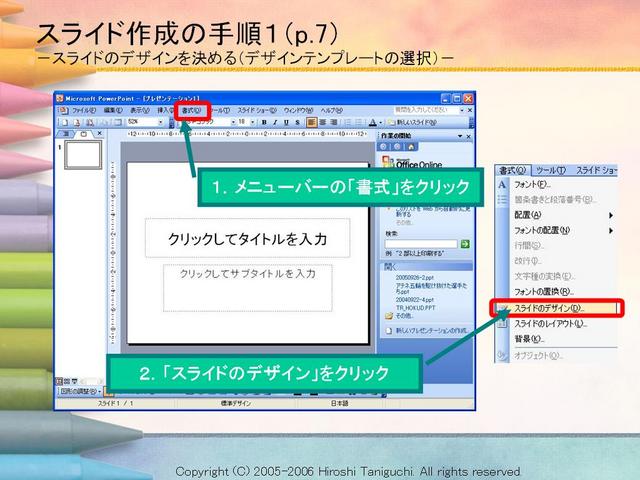This screenshot has width=640, height=480.
Task: Select Align Left icon
Action: pyautogui.click(x=311, y=122)
